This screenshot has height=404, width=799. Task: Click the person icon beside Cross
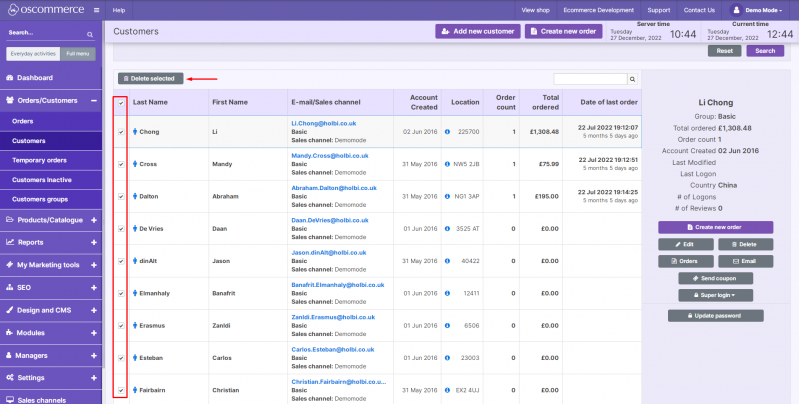(x=134, y=164)
